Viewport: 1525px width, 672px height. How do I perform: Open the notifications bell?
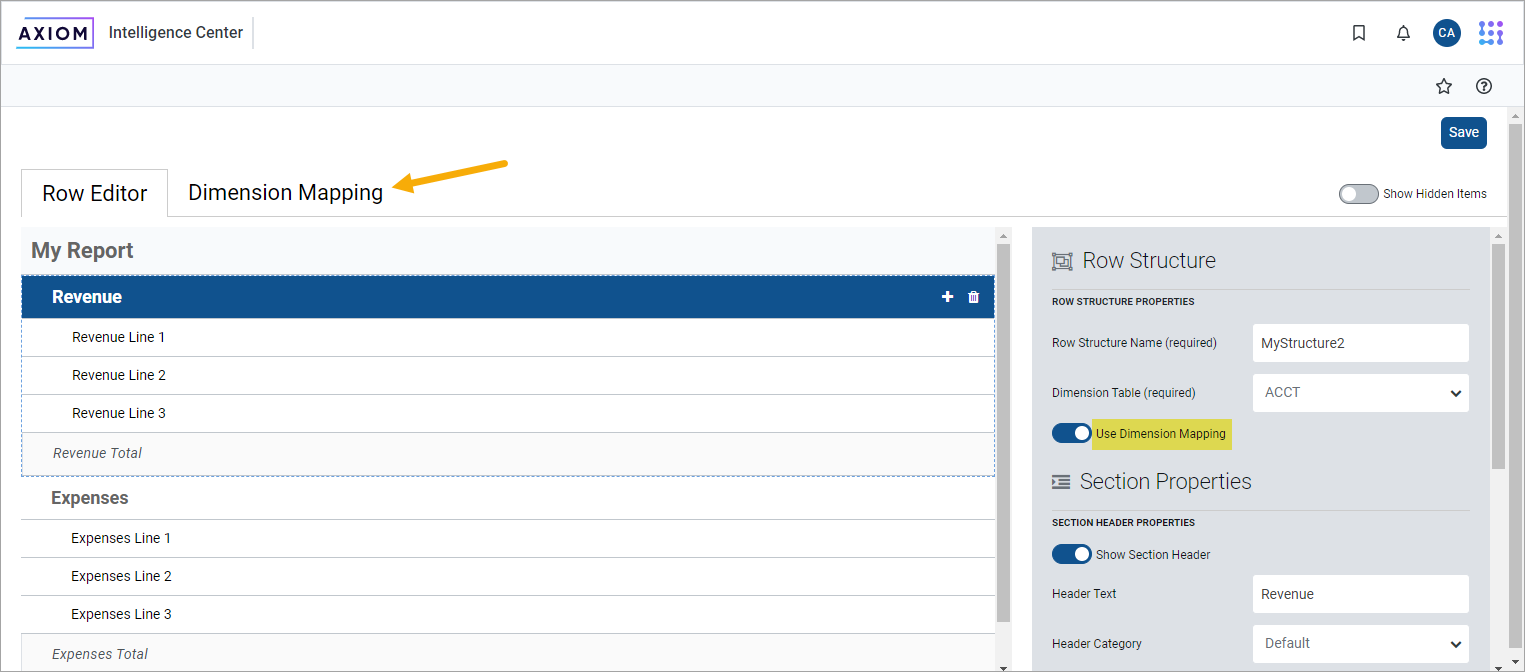pos(1403,33)
